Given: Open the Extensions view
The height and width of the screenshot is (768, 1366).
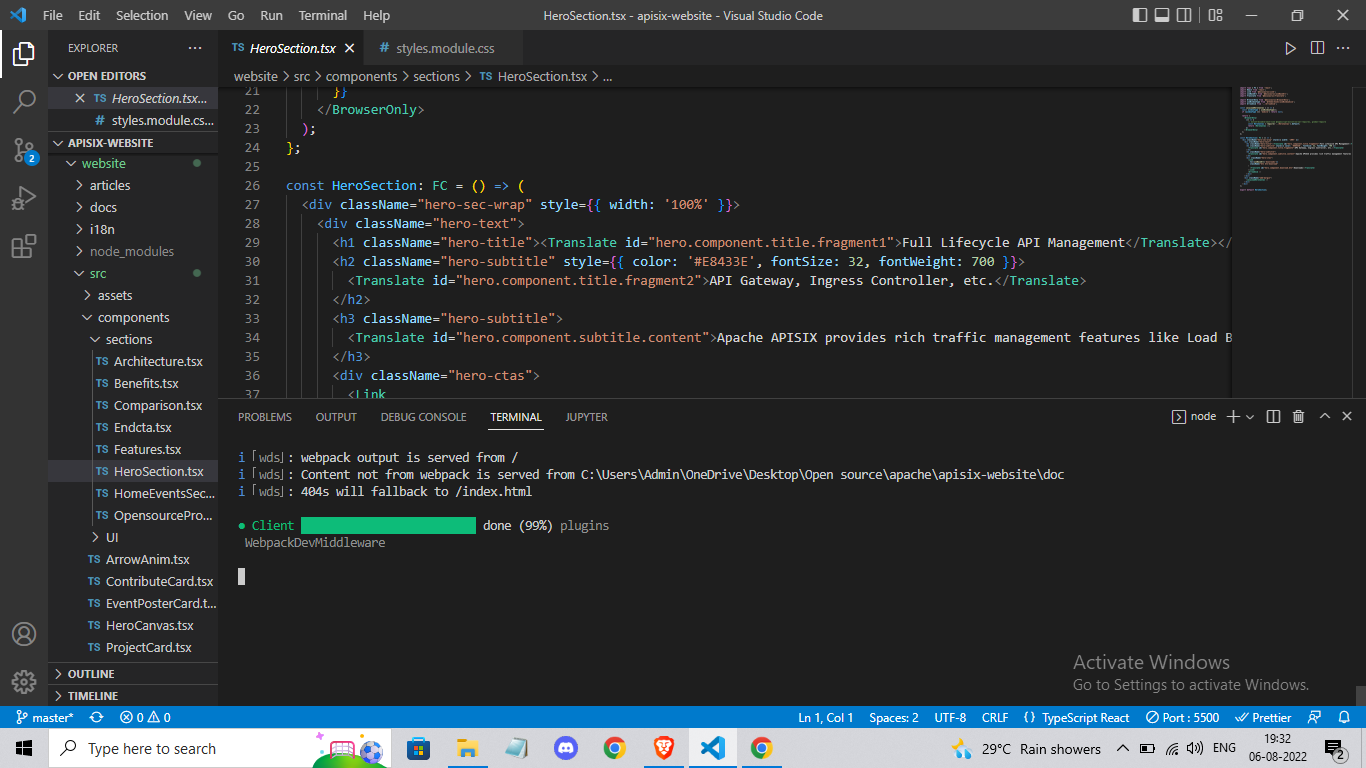Looking at the screenshot, I should 24,246.
